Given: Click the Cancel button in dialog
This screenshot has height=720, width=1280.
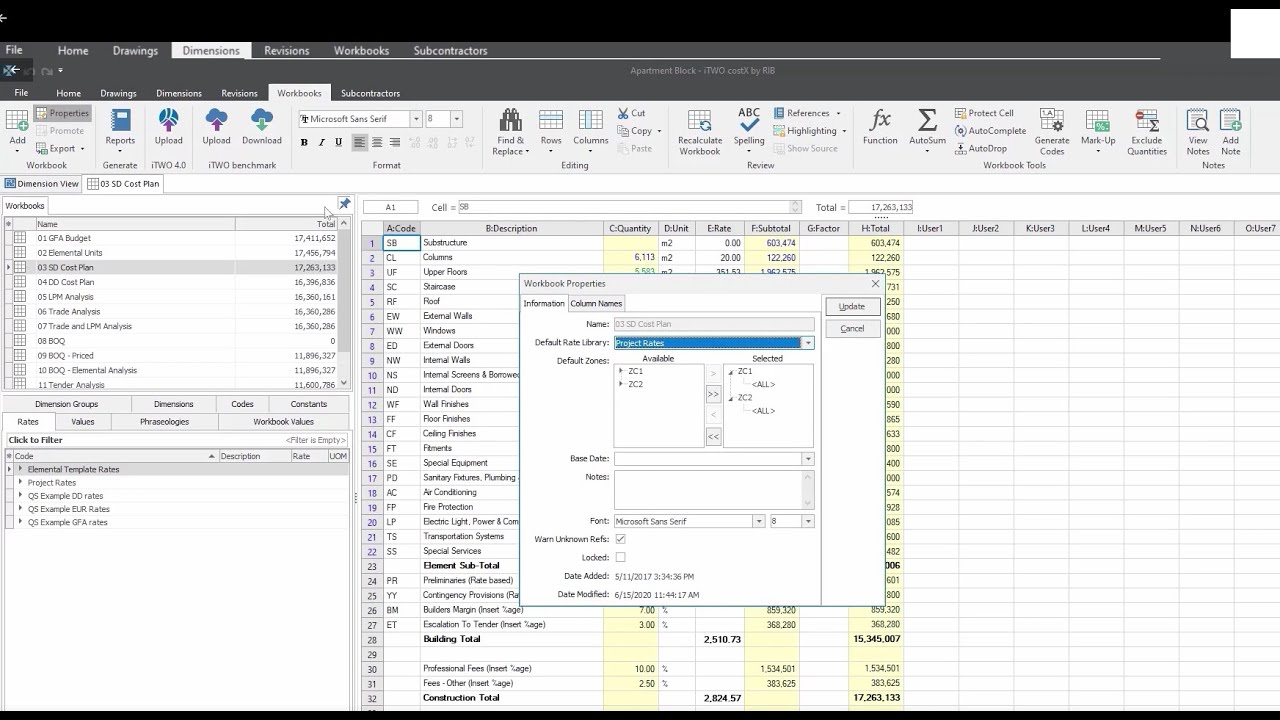Looking at the screenshot, I should tap(852, 328).
